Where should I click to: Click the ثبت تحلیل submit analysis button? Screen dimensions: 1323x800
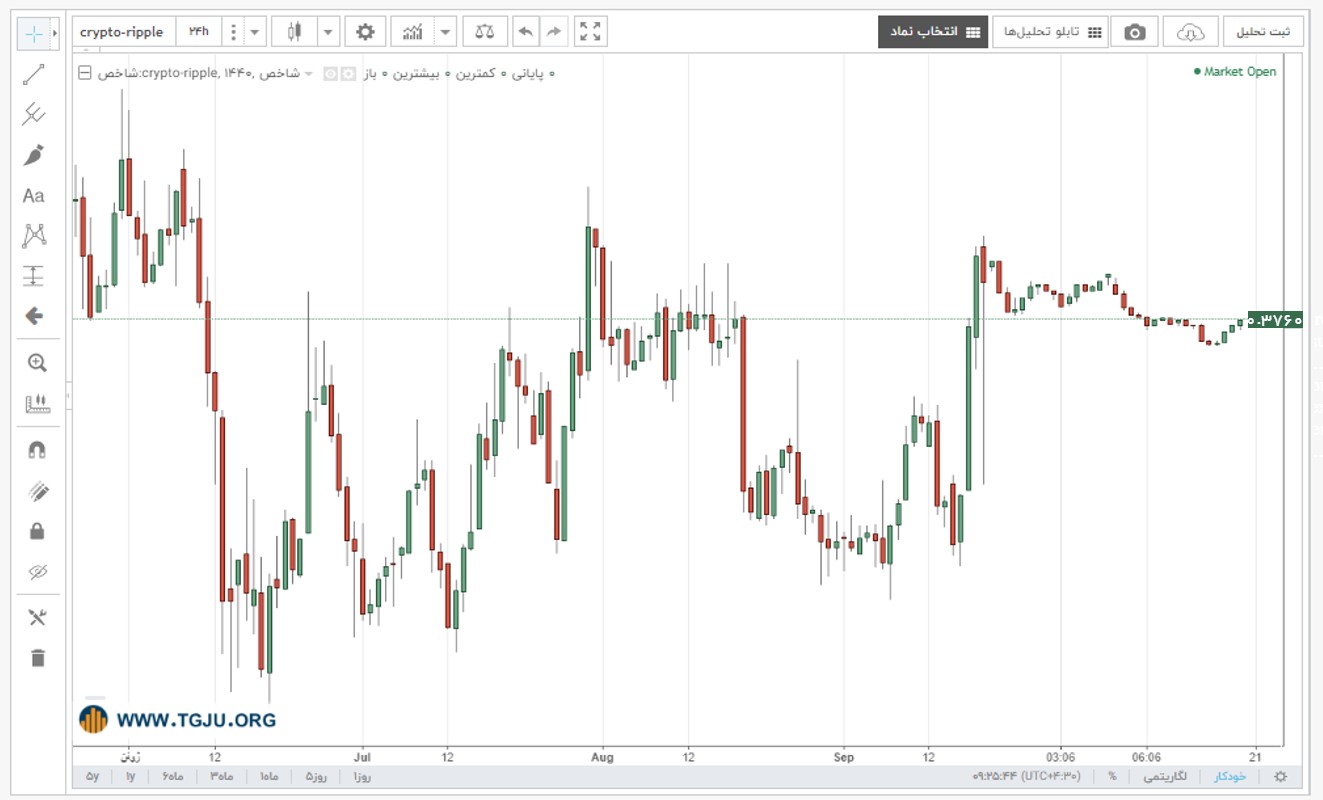pos(1263,32)
